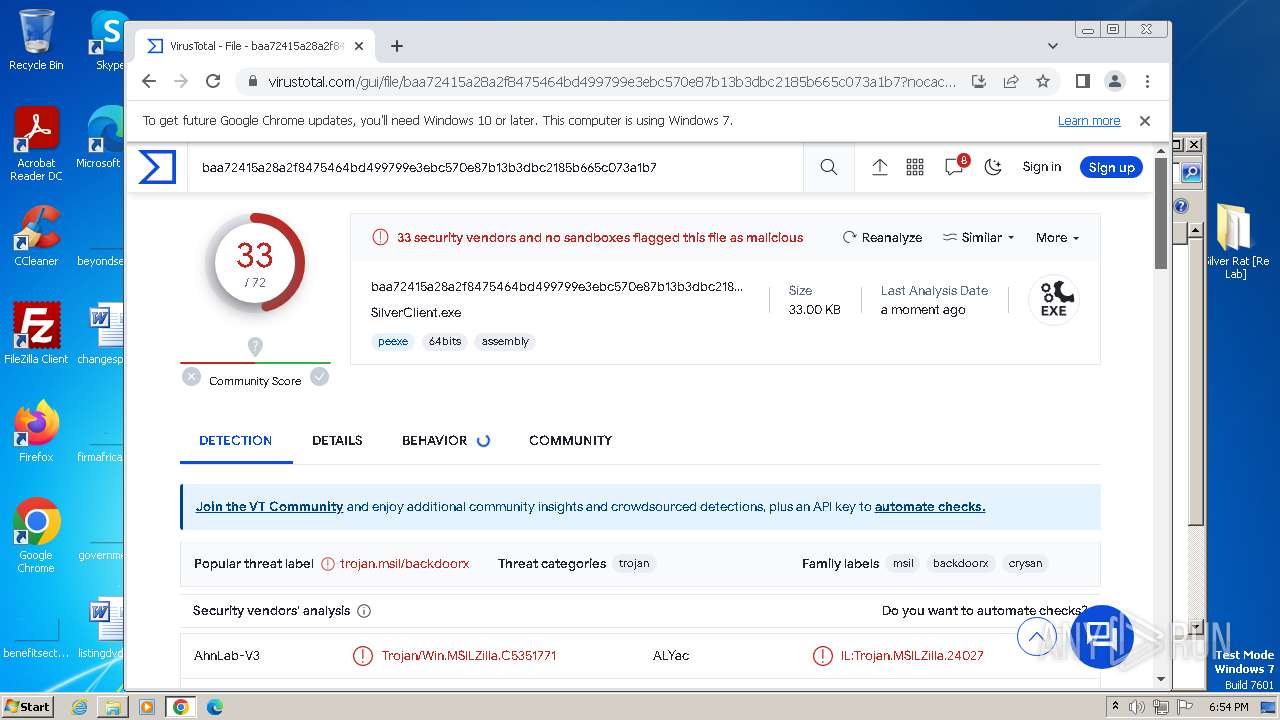
Task: Toggle dark mode moon icon
Action: (x=993, y=167)
